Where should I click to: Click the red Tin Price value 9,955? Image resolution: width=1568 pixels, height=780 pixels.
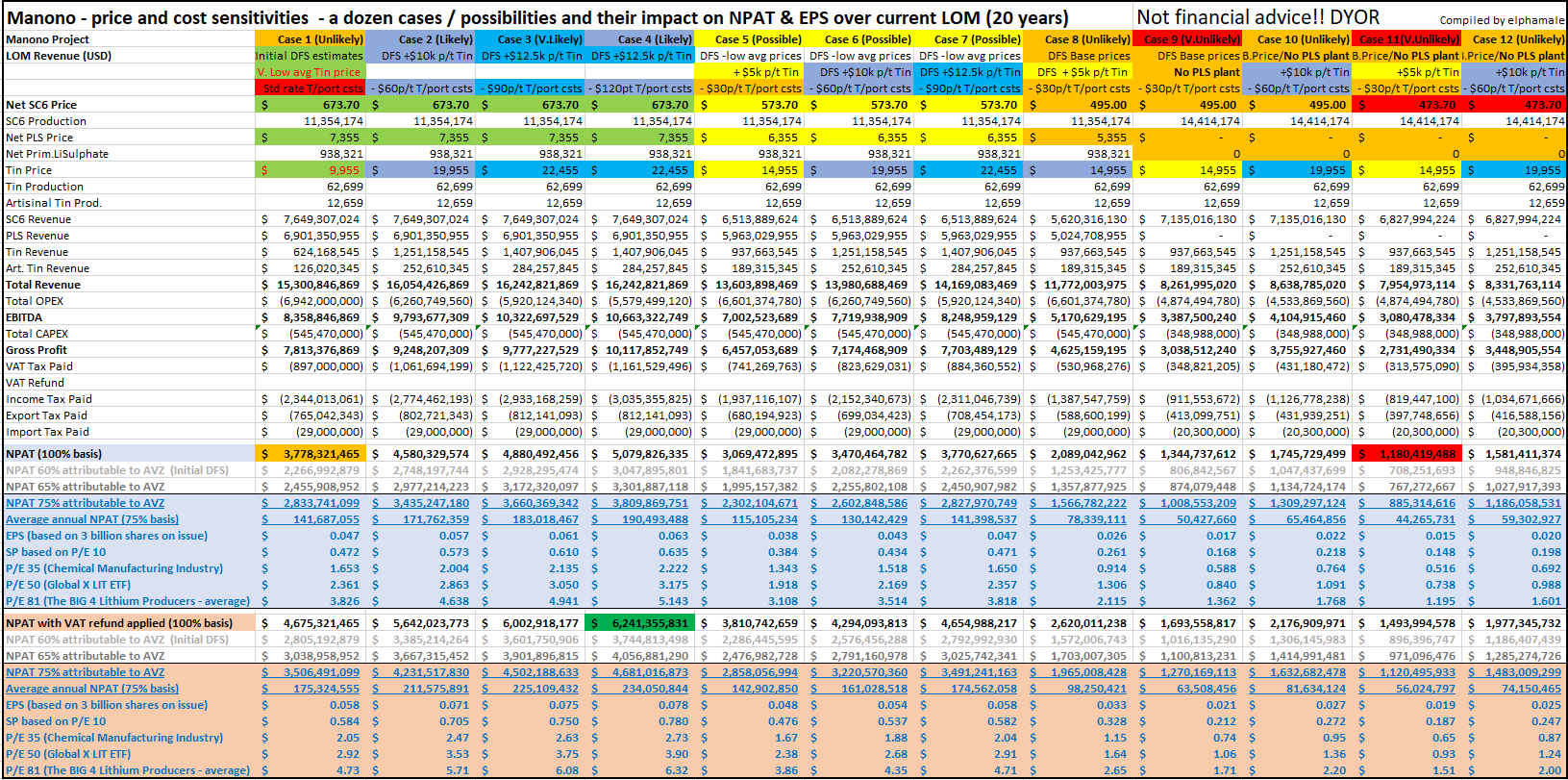tap(311, 170)
